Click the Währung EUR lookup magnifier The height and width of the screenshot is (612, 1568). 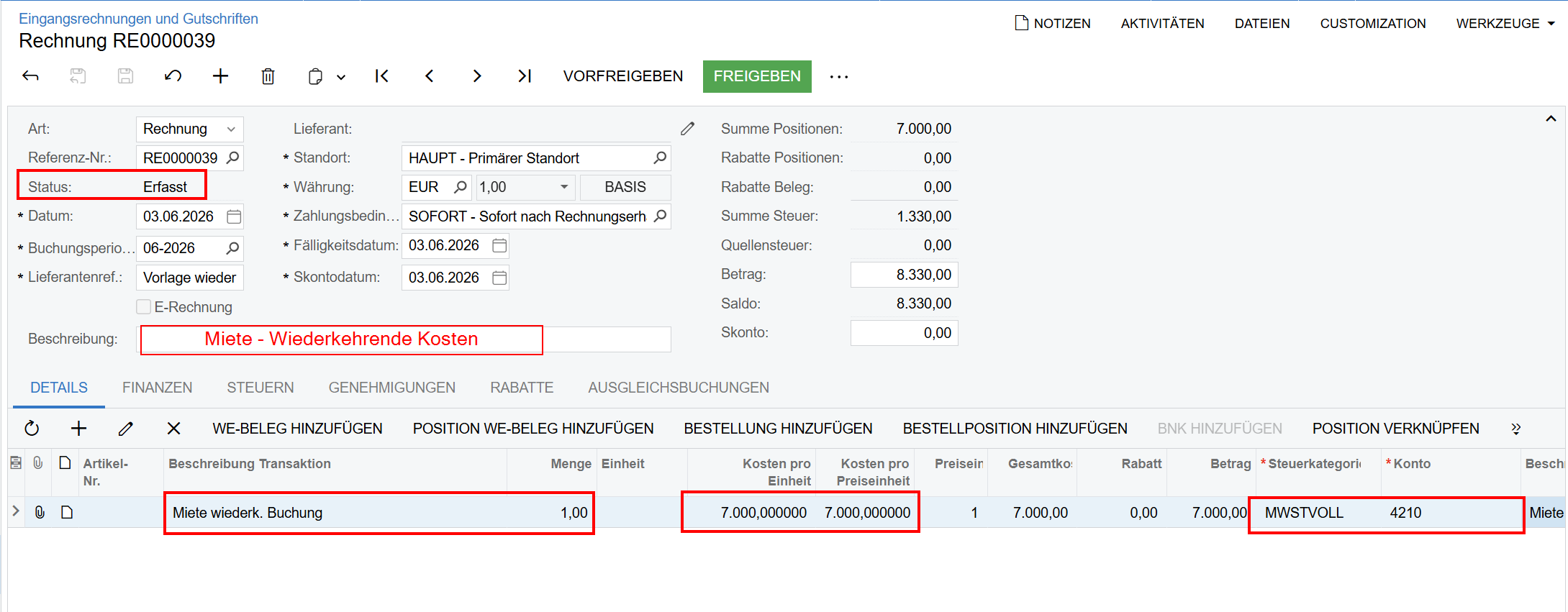point(461,187)
